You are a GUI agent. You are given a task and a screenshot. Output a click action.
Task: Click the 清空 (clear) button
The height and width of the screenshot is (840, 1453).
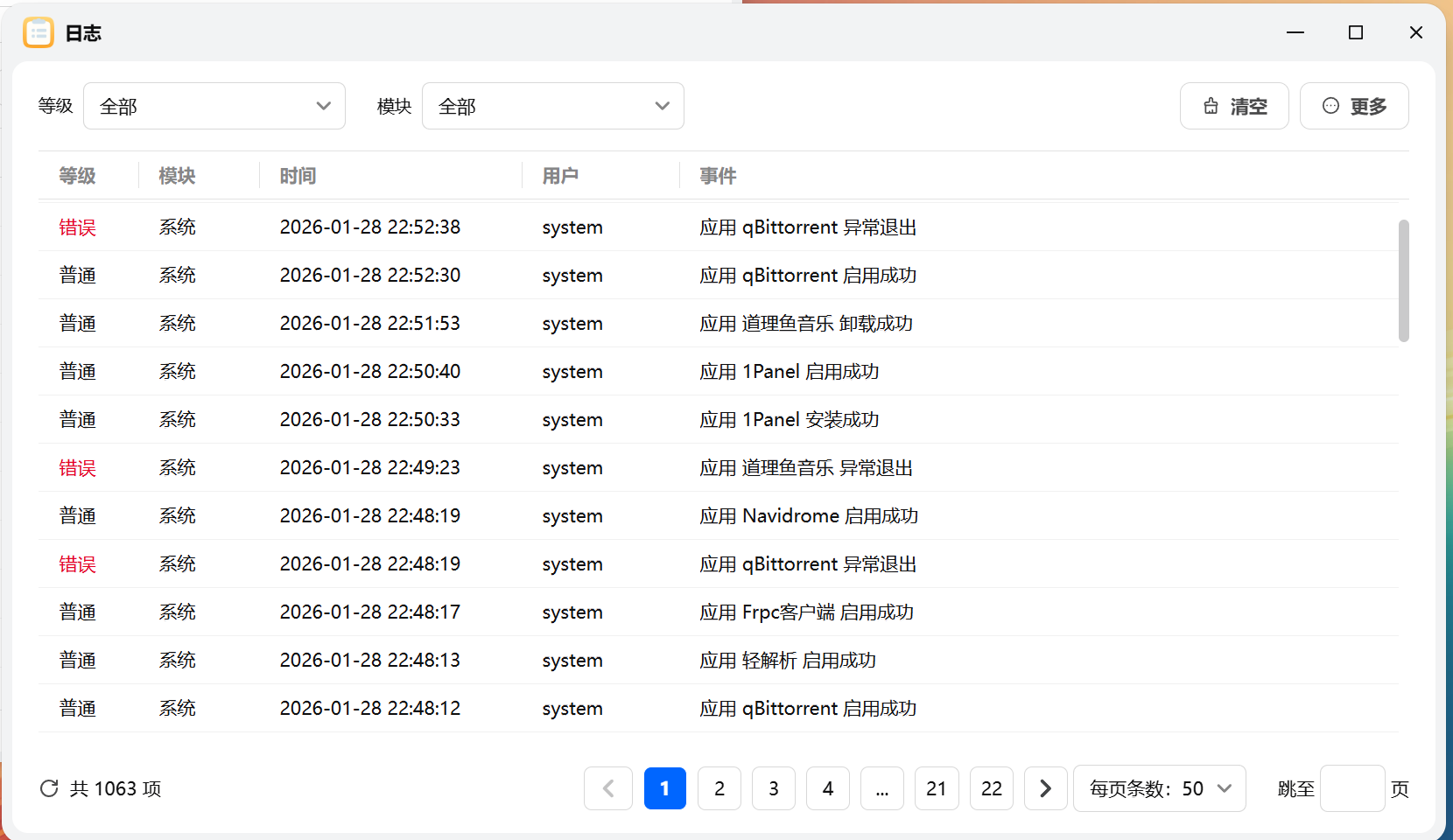[x=1234, y=106]
